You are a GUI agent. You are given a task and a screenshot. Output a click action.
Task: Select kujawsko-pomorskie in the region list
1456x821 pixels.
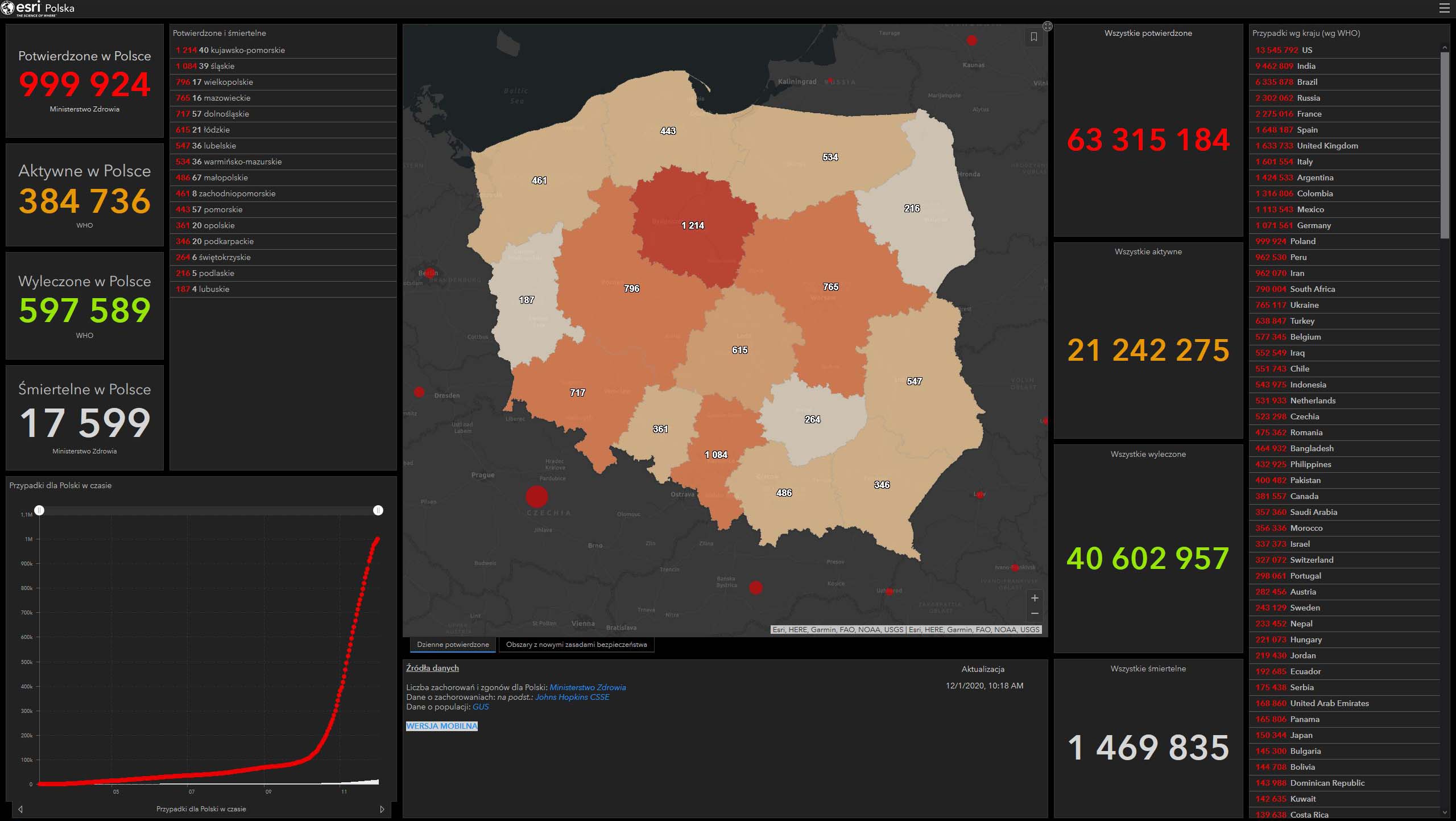point(247,50)
